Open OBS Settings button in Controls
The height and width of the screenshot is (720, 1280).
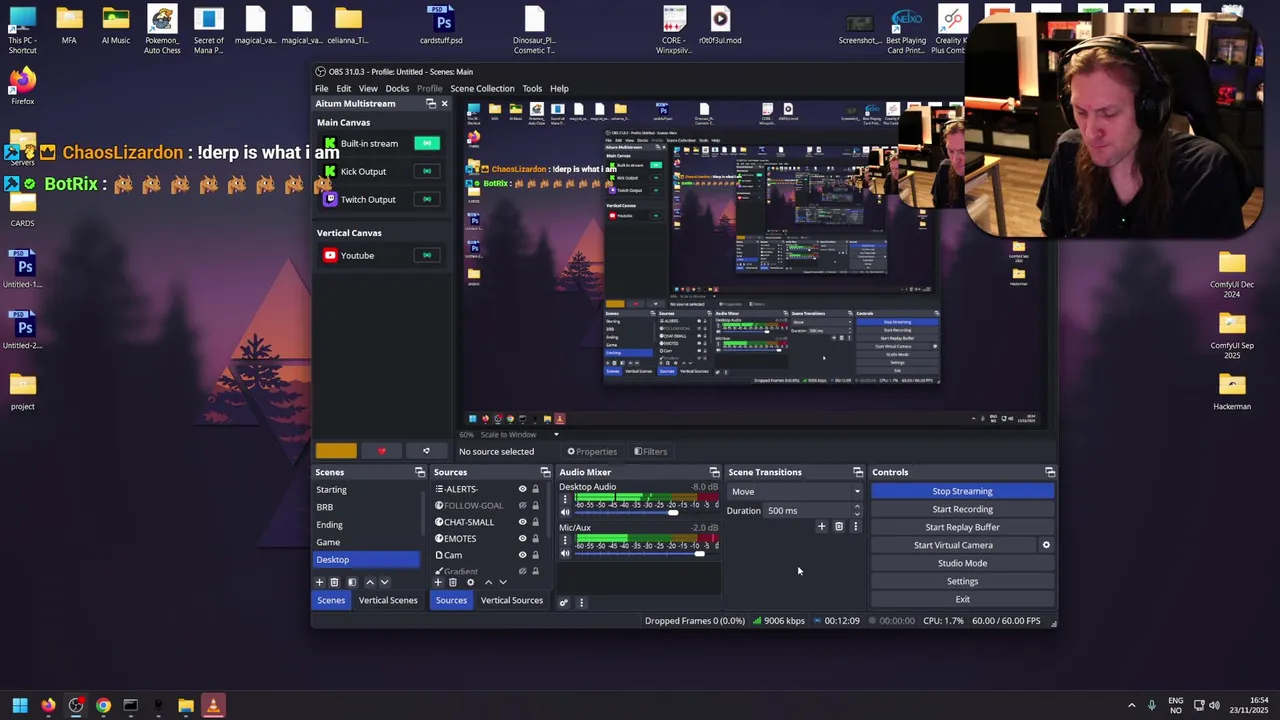[962, 581]
